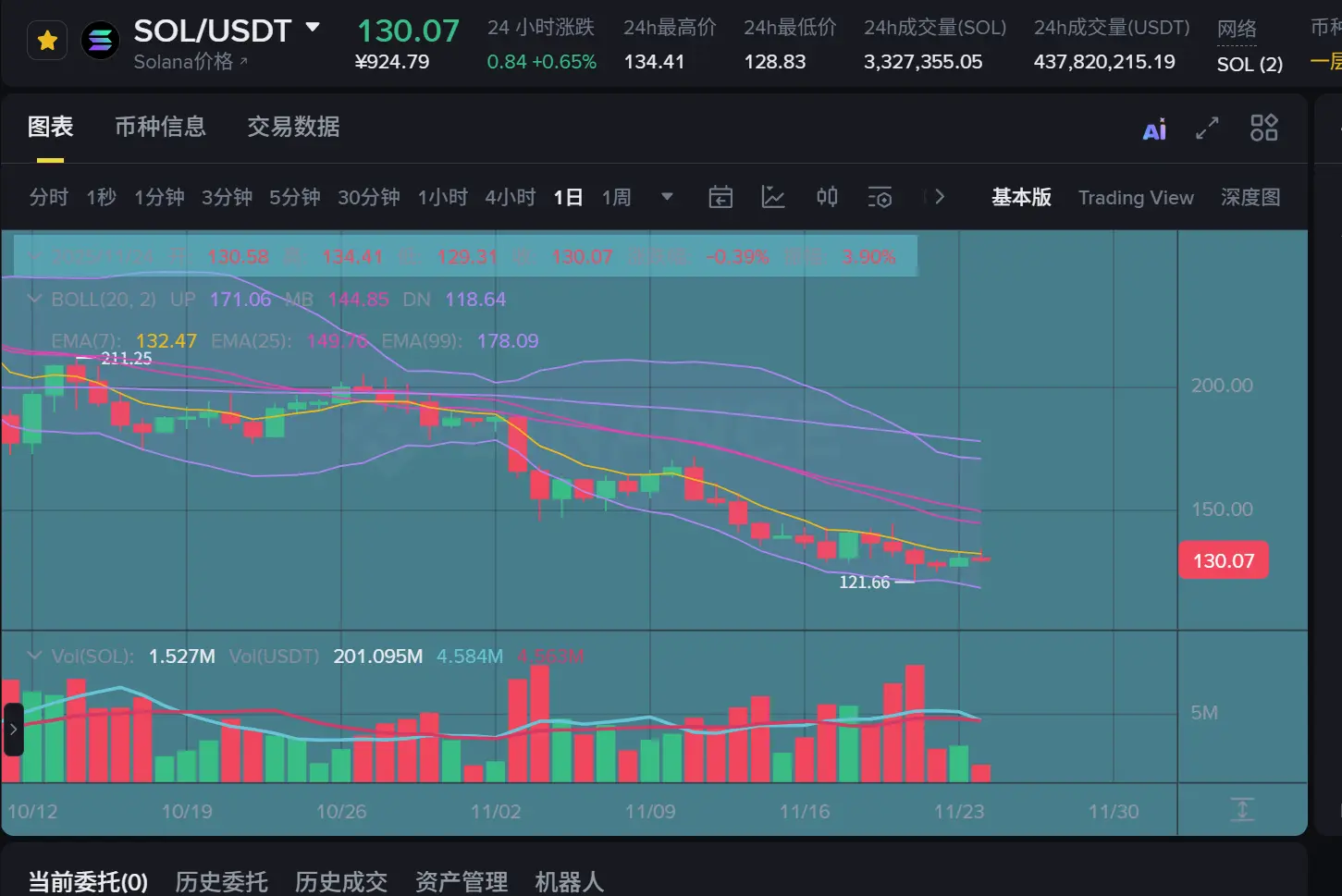Reset chart scale with bottom-right axis icon
Viewport: 1342px width, 896px height.
1242,810
